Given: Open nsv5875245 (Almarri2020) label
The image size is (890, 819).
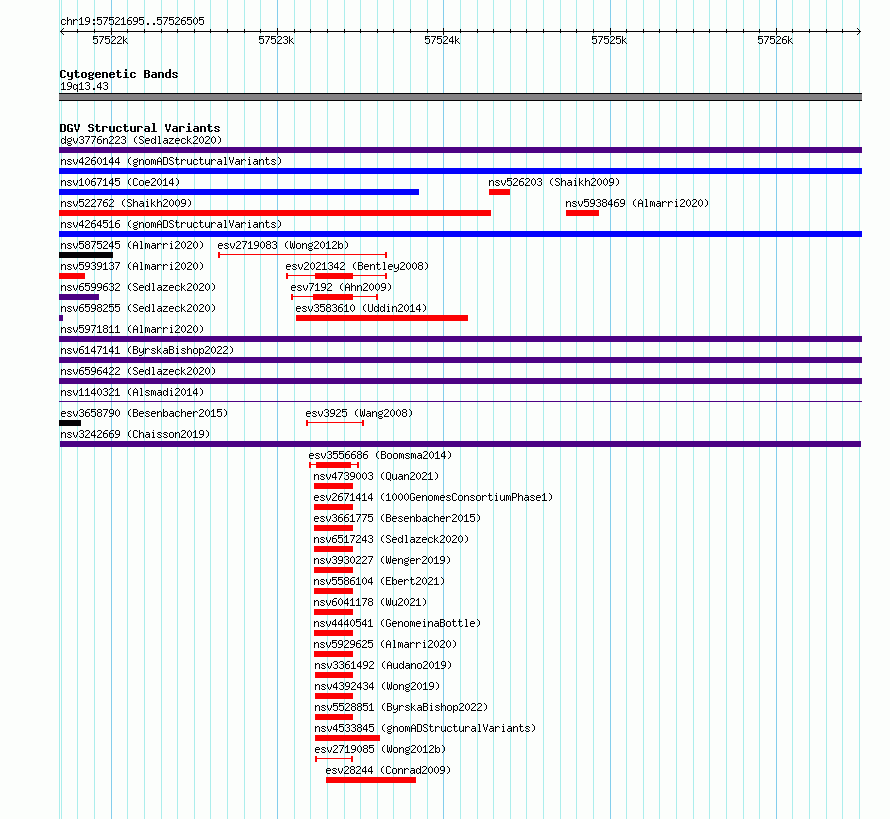Looking at the screenshot, I should click(x=132, y=245).
